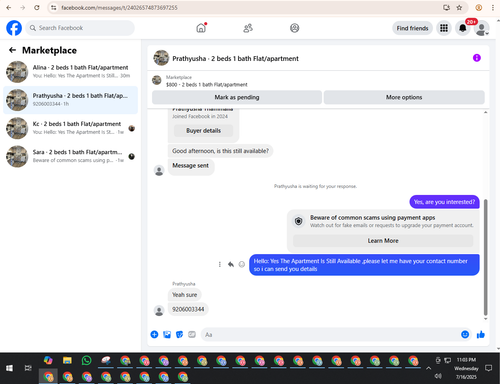Open the Kc apartment conversation
The image size is (500, 384).
pos(70,128)
